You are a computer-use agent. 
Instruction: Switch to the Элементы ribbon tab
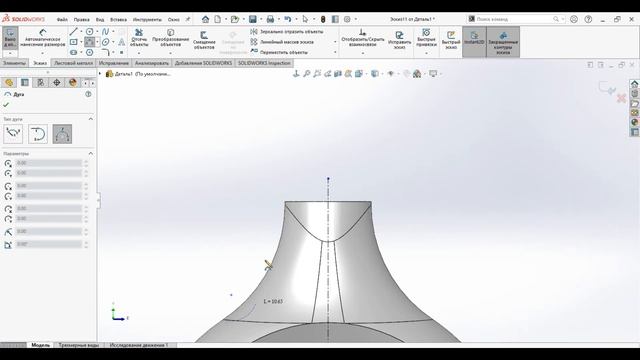point(14,63)
